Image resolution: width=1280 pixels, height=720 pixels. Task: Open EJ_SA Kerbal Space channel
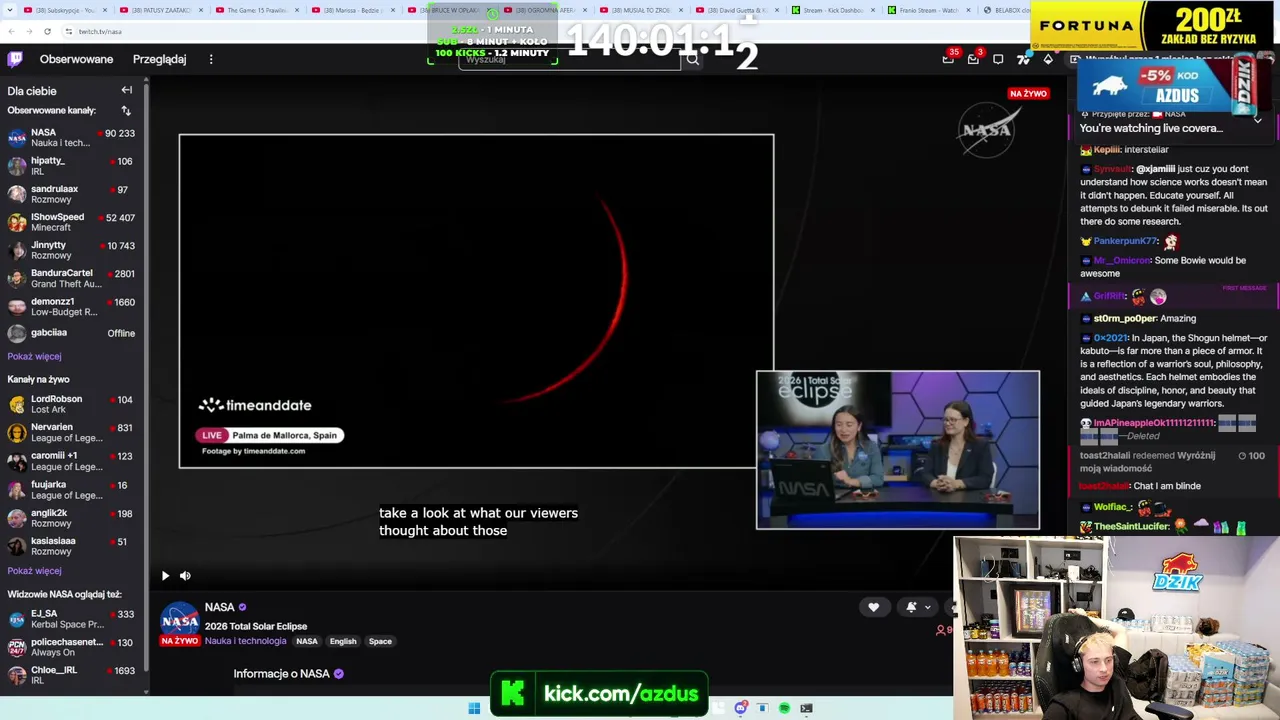[x=72, y=619]
